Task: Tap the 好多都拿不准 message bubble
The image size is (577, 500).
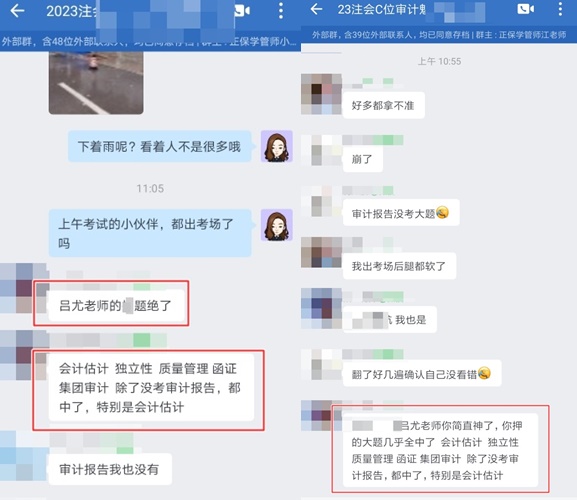Action: point(383,106)
